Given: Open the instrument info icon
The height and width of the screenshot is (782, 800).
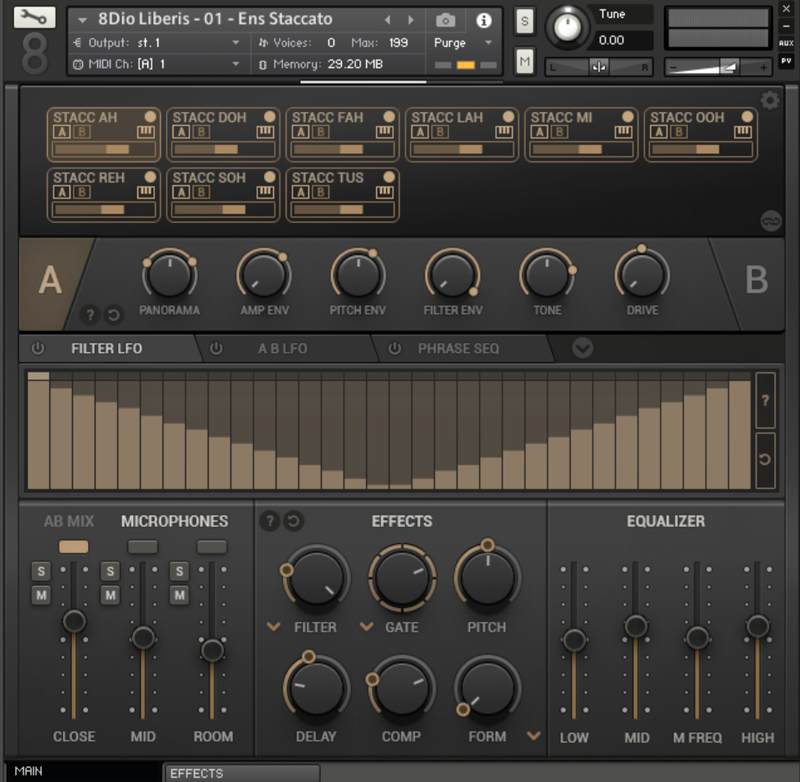Looking at the screenshot, I should (484, 20).
